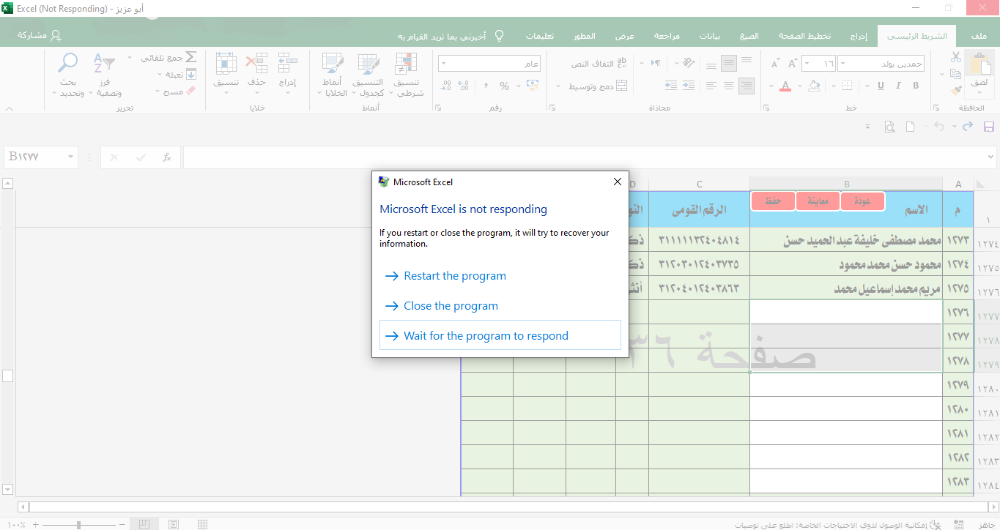Expand the formula bar chevron
1000x530 pixels.
(990, 157)
